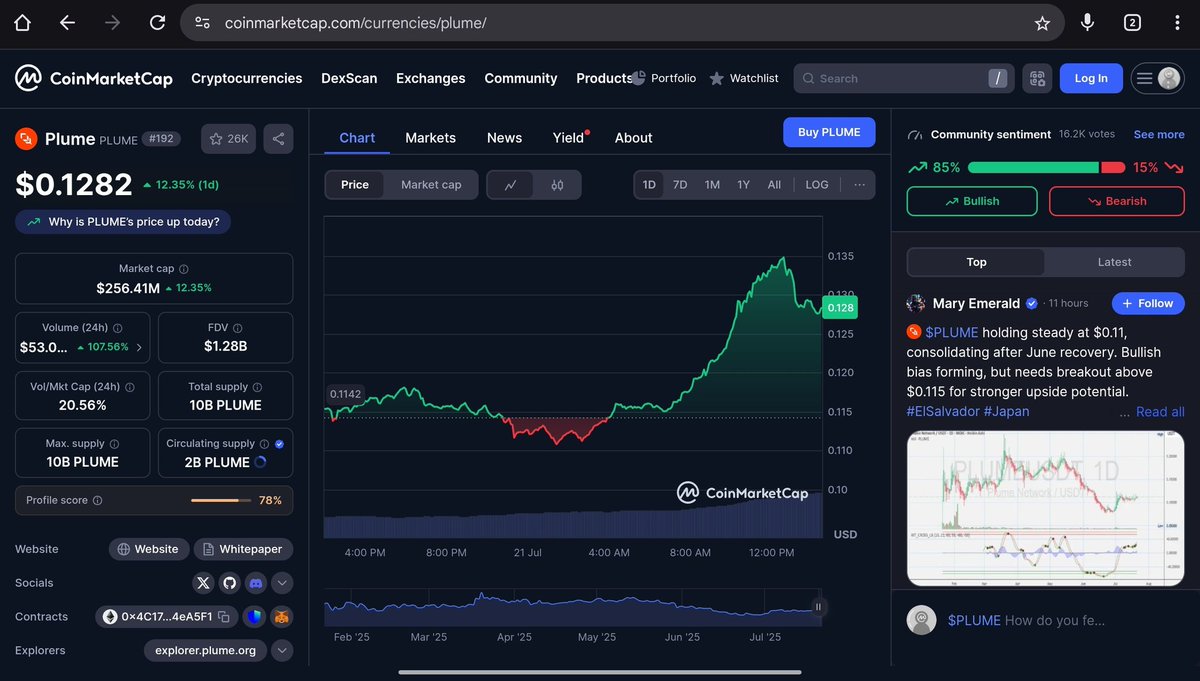Open the browser profile menu icon
1200x681 pixels.
(x=1177, y=22)
